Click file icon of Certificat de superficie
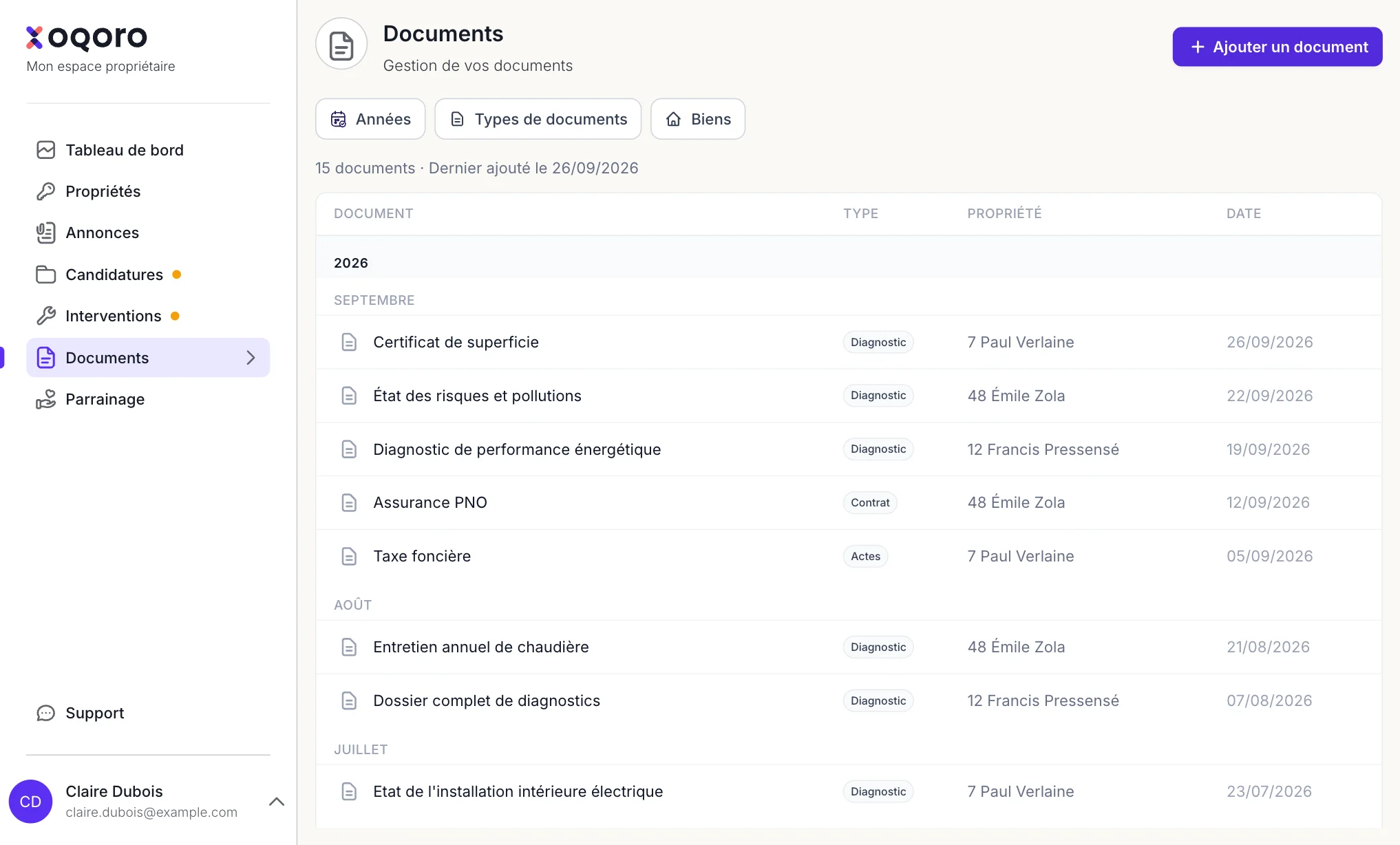 [x=349, y=342]
